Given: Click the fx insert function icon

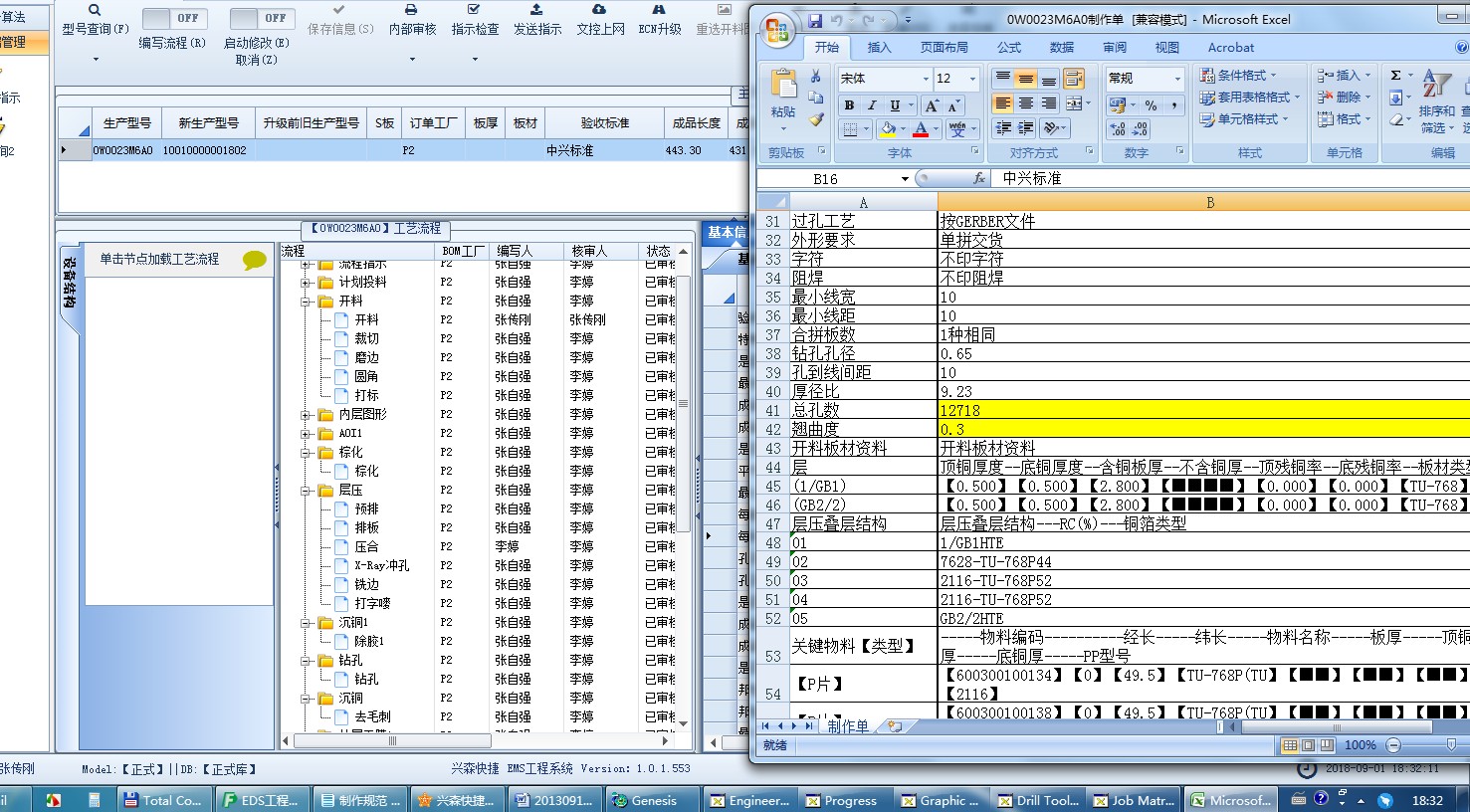Looking at the screenshot, I should pyautogui.click(x=980, y=178).
